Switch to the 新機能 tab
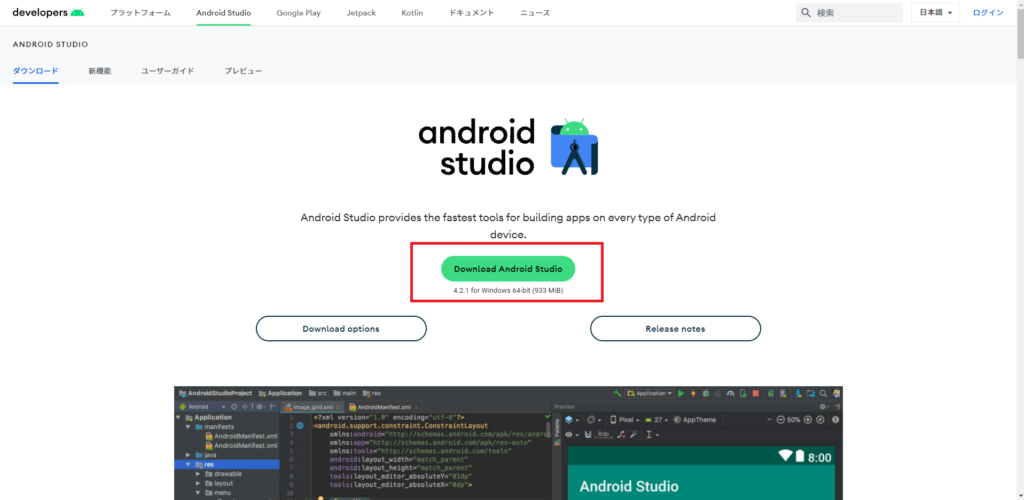This screenshot has width=1024, height=500. click(x=99, y=71)
